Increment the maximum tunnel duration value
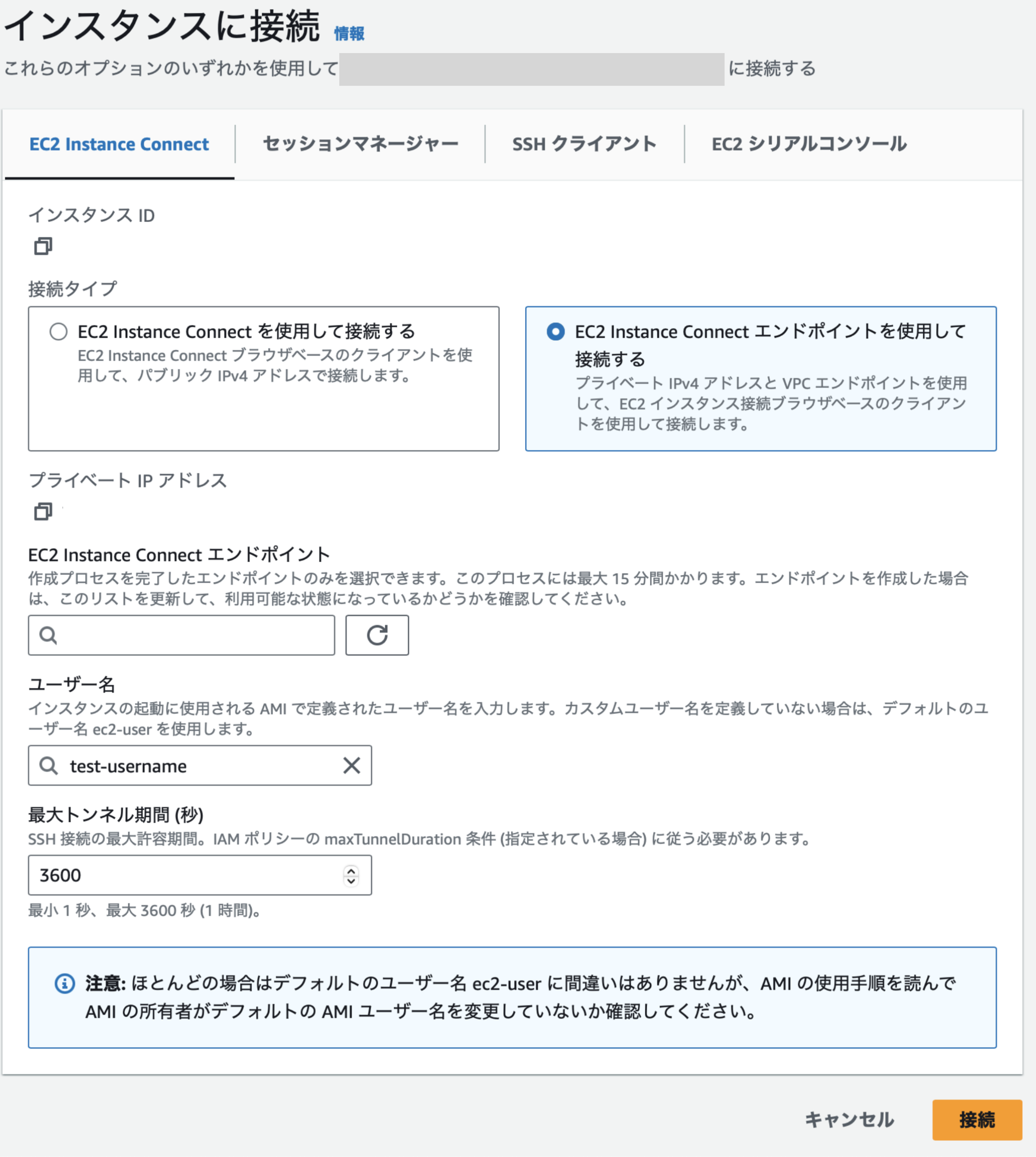 click(351, 871)
